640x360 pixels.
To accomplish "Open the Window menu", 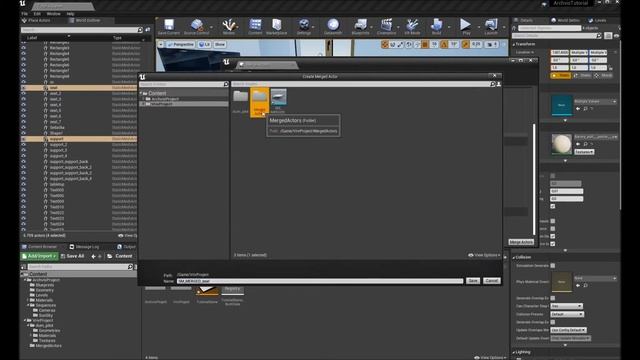I will 53,14.
